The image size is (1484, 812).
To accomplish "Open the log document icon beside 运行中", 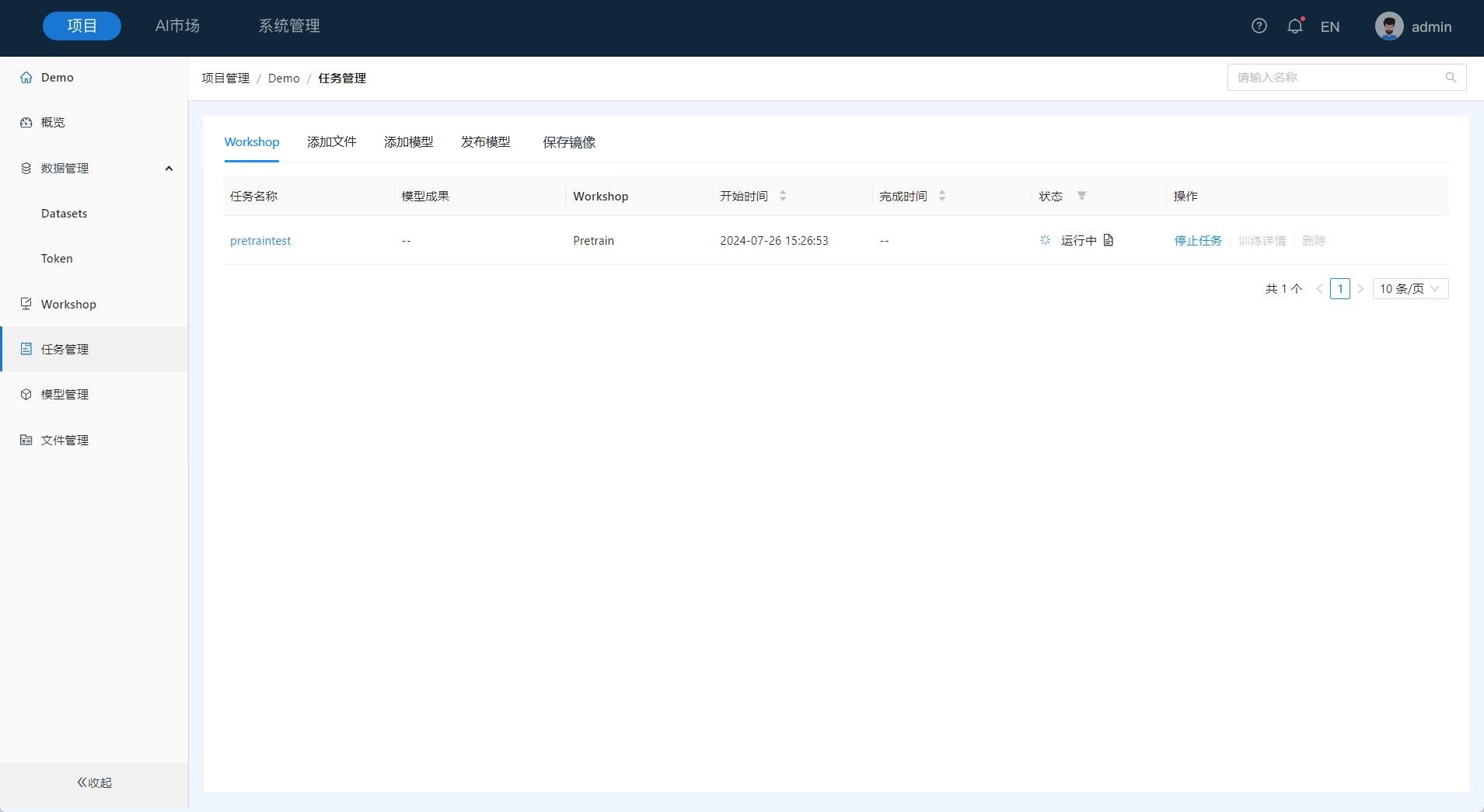I will [1109, 240].
